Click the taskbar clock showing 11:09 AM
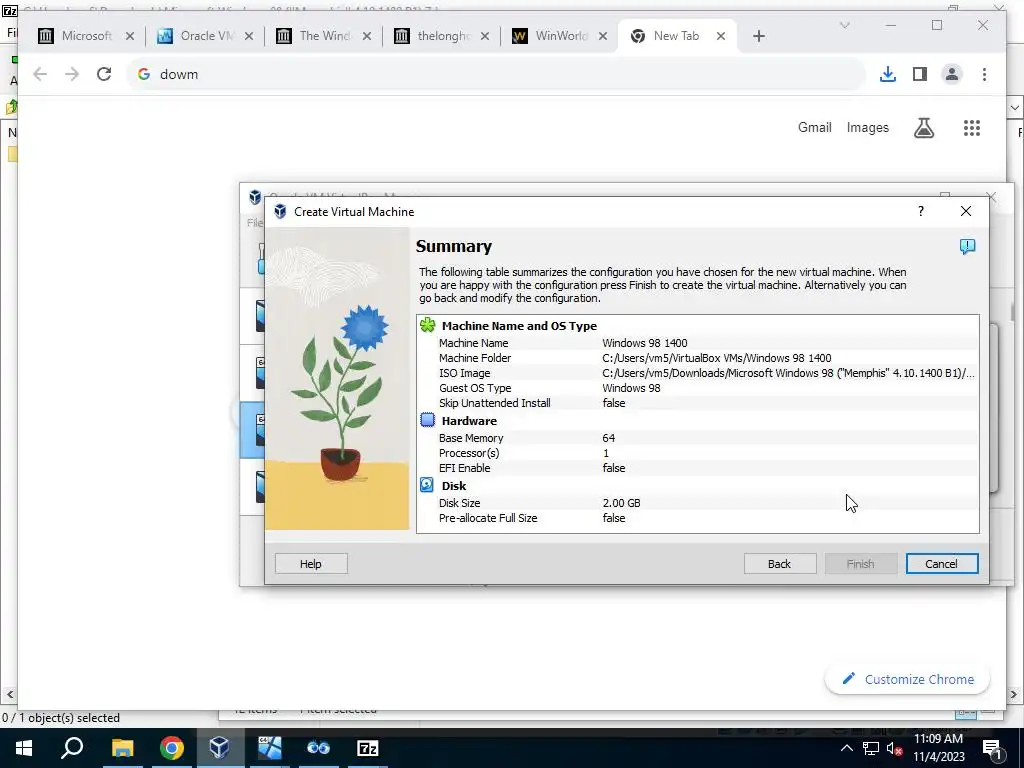Viewport: 1024px width, 768px height. click(x=938, y=748)
